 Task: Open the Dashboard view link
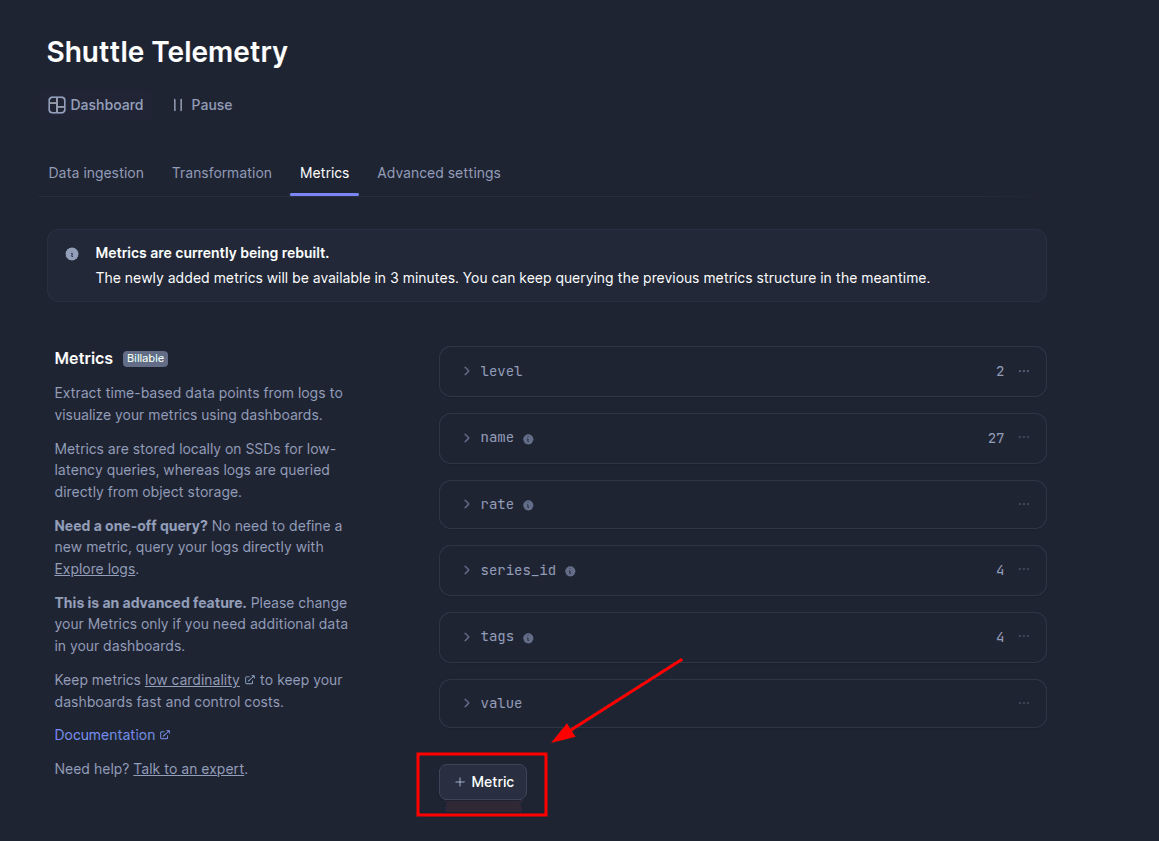pos(96,105)
